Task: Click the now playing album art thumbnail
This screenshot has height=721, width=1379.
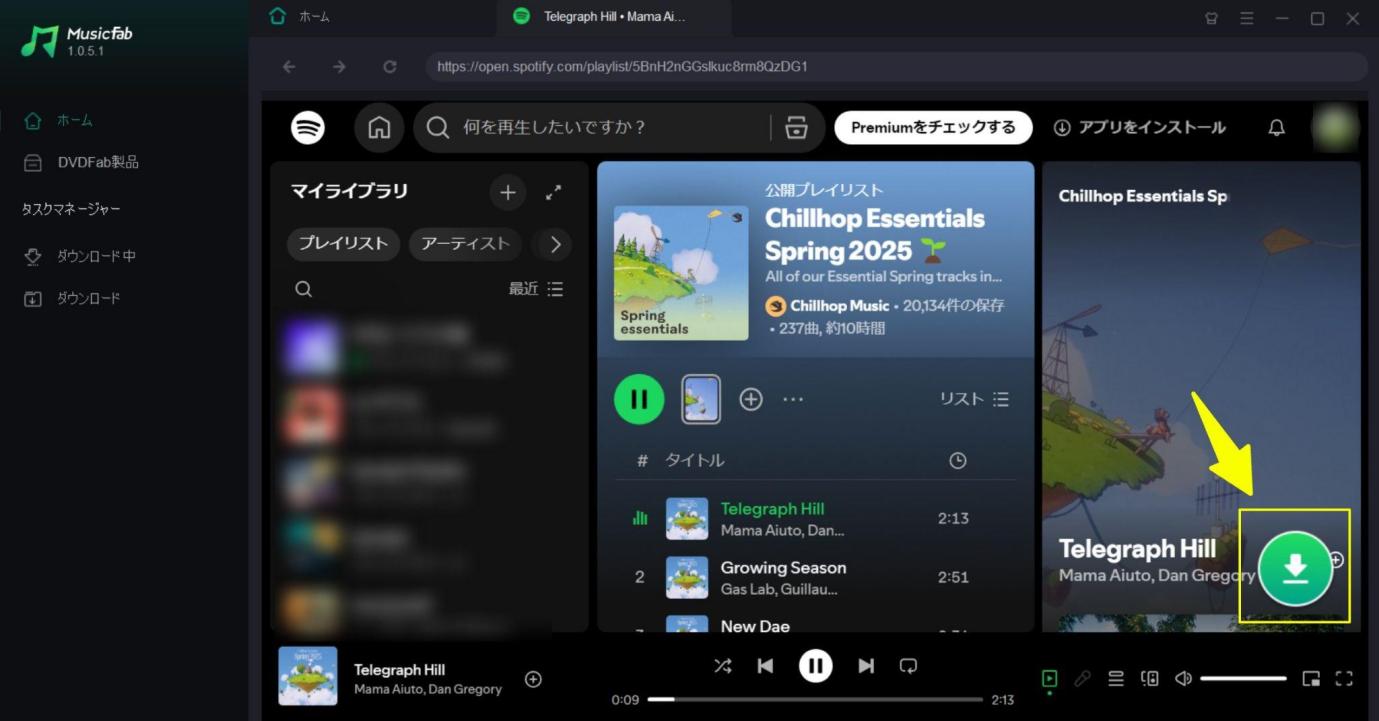Action: coord(308,676)
